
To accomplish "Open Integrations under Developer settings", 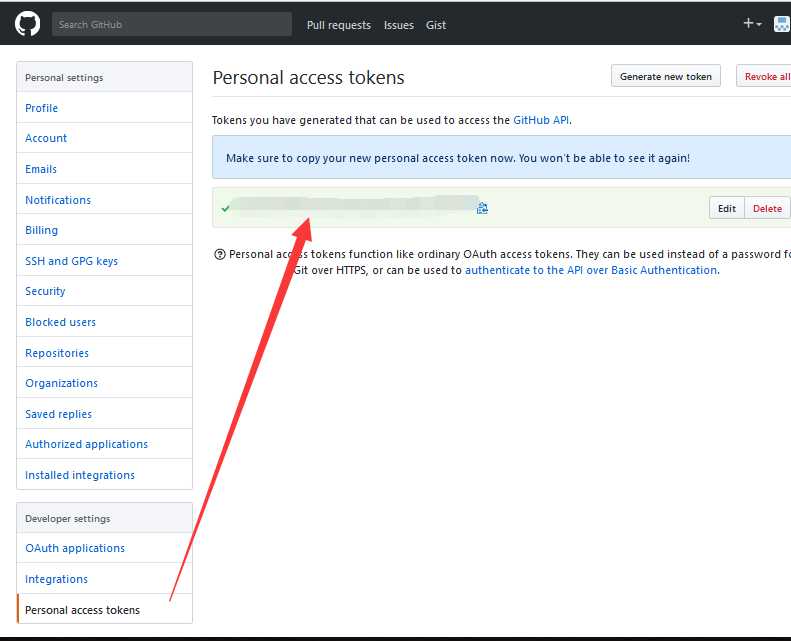I will (104, 578).
